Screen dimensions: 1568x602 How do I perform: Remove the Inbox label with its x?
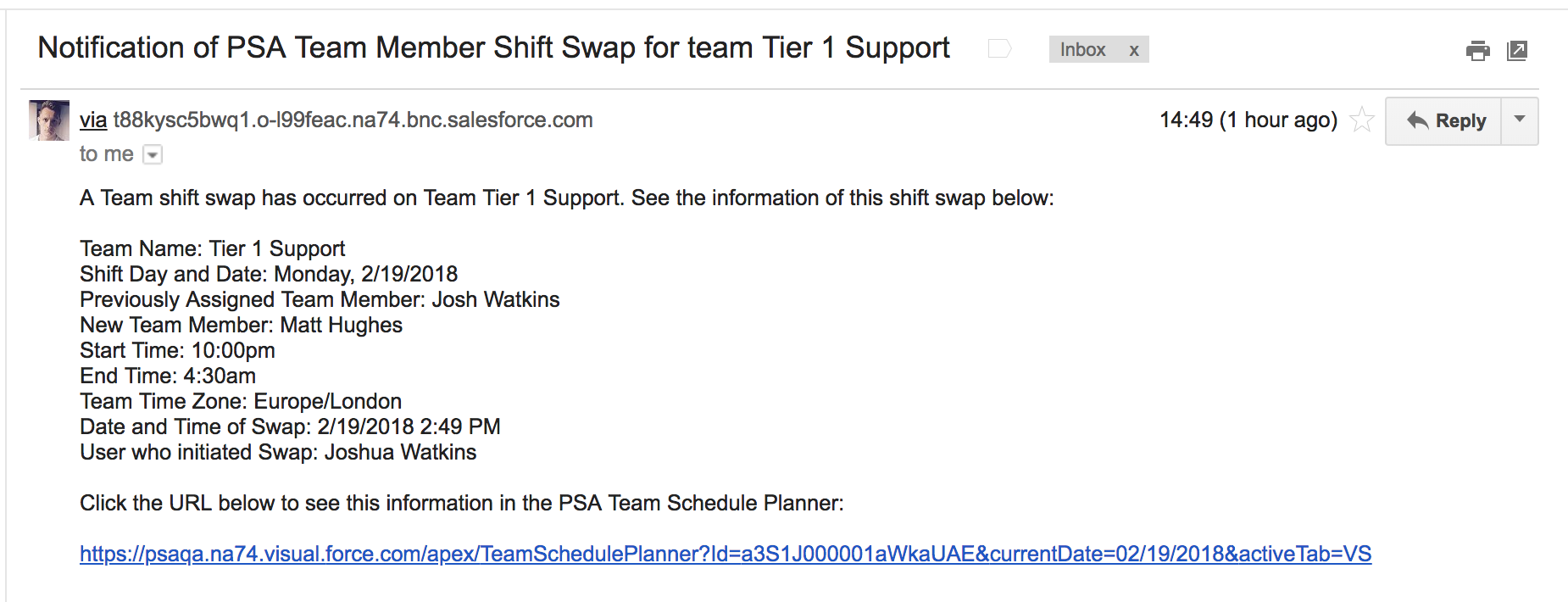coord(1134,50)
